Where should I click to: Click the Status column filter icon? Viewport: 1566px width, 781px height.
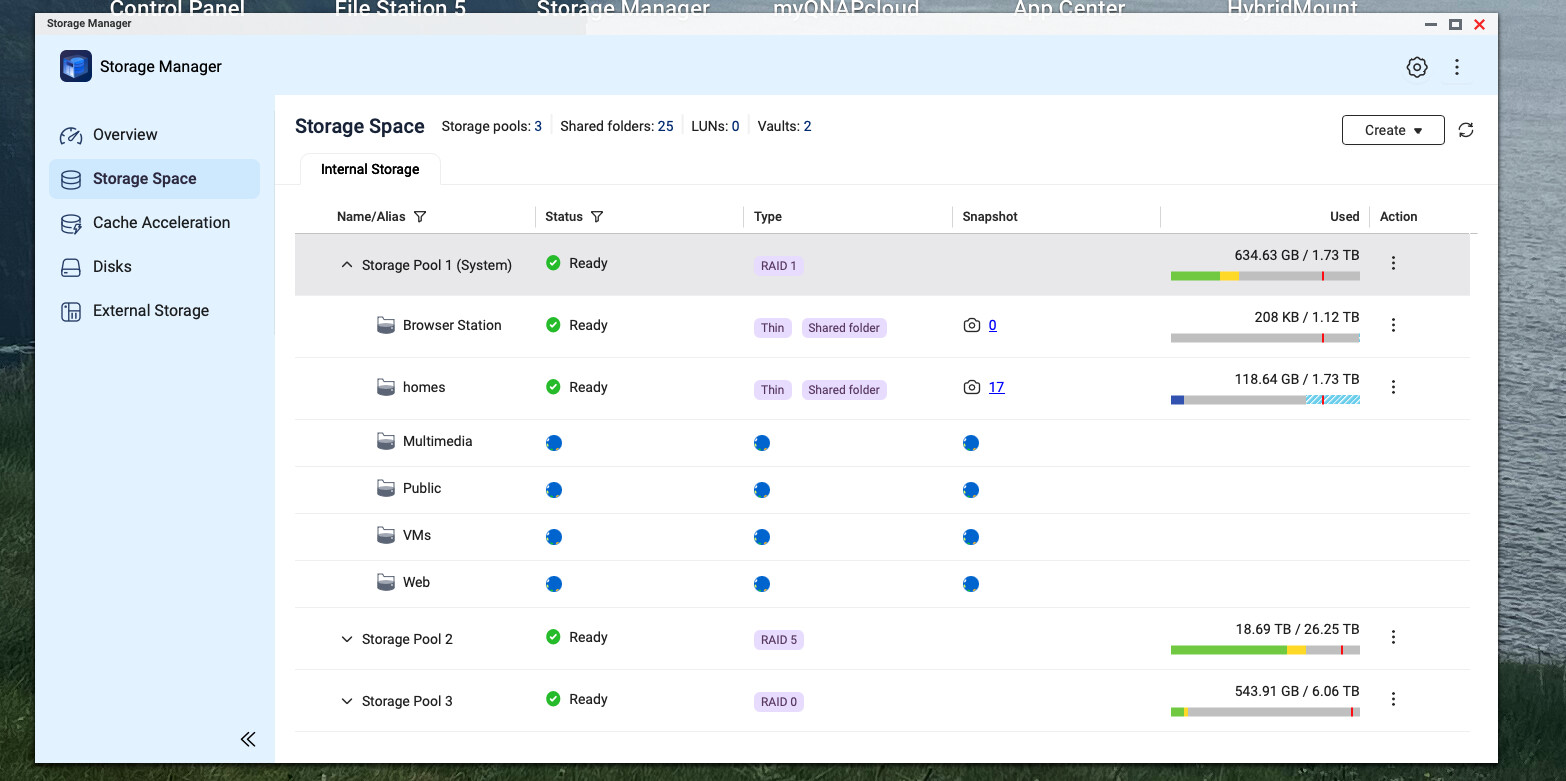[597, 217]
